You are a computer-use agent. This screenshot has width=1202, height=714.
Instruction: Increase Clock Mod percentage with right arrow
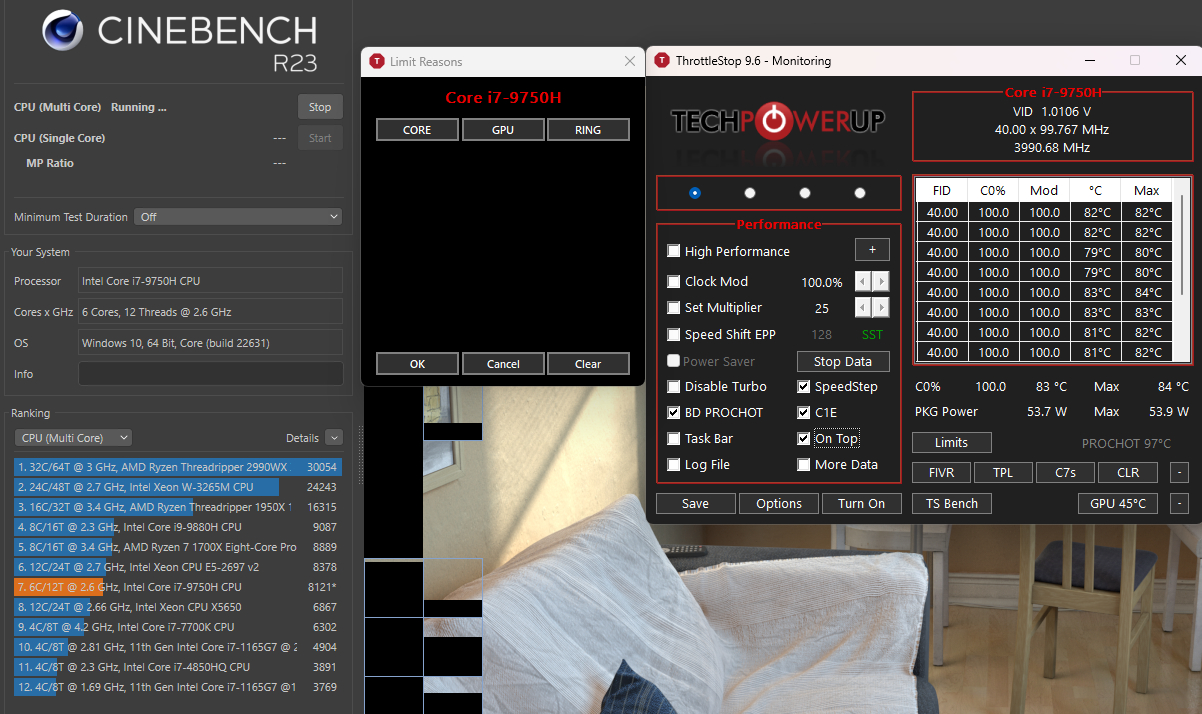[881, 282]
